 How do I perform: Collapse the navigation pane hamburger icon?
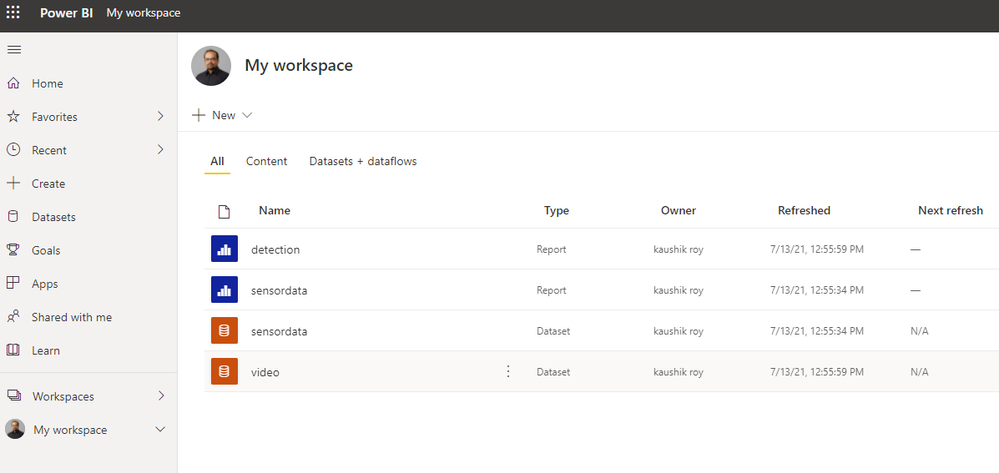(x=14, y=50)
